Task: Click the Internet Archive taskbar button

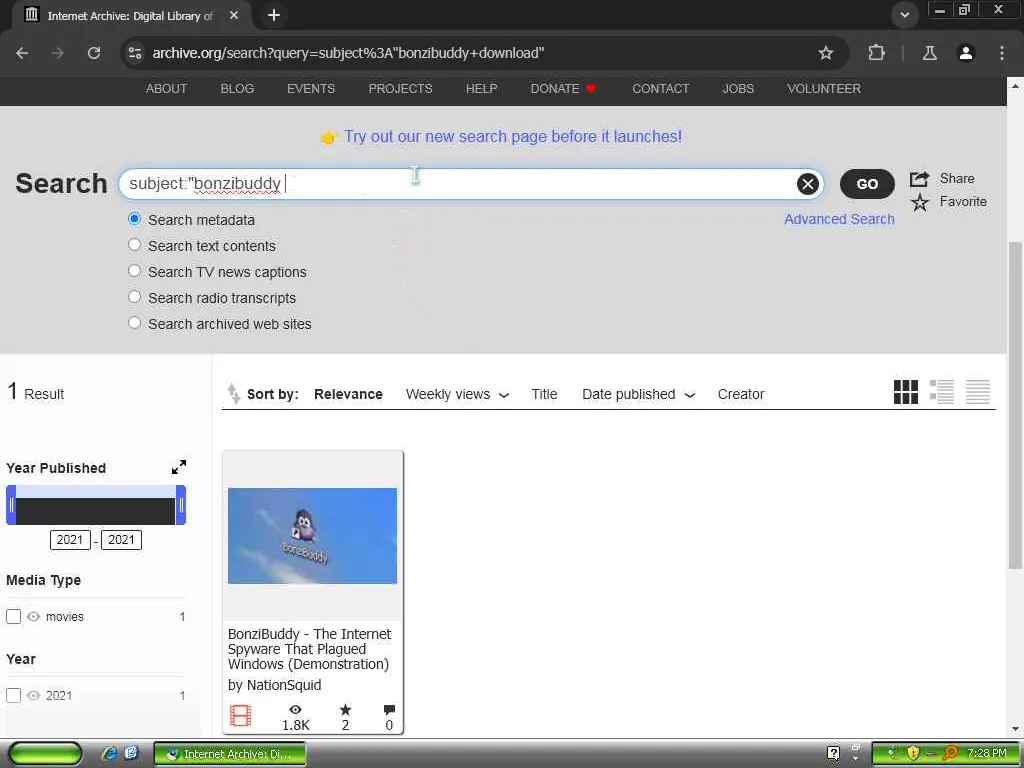Action: coord(230,754)
